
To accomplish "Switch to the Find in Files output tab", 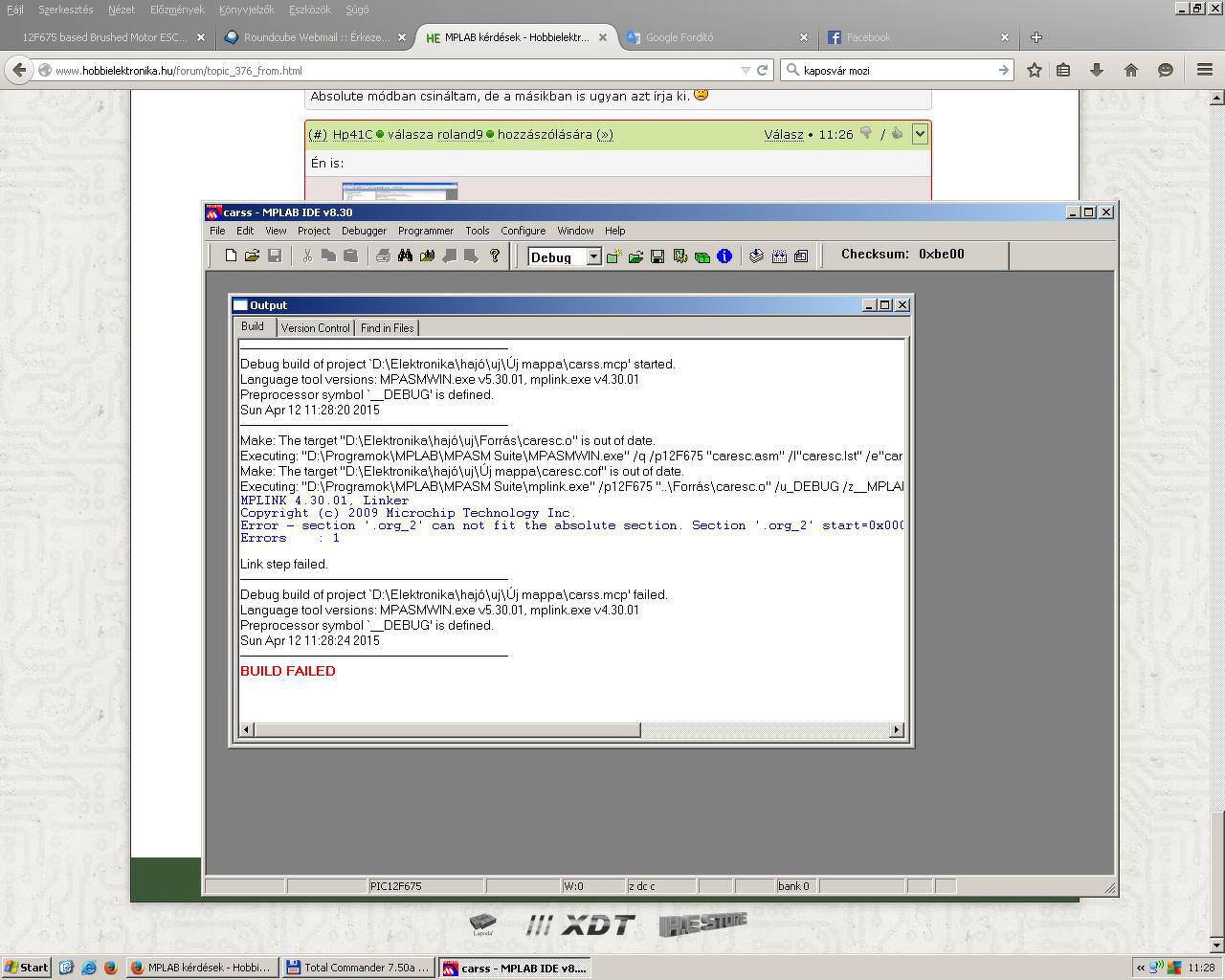I will point(387,328).
